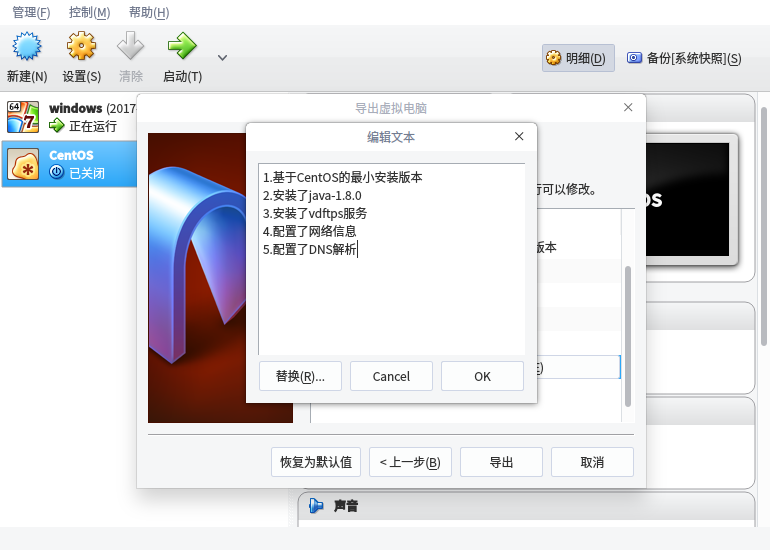
Task: Switch to Details (明细) view button
Action: click(578, 58)
